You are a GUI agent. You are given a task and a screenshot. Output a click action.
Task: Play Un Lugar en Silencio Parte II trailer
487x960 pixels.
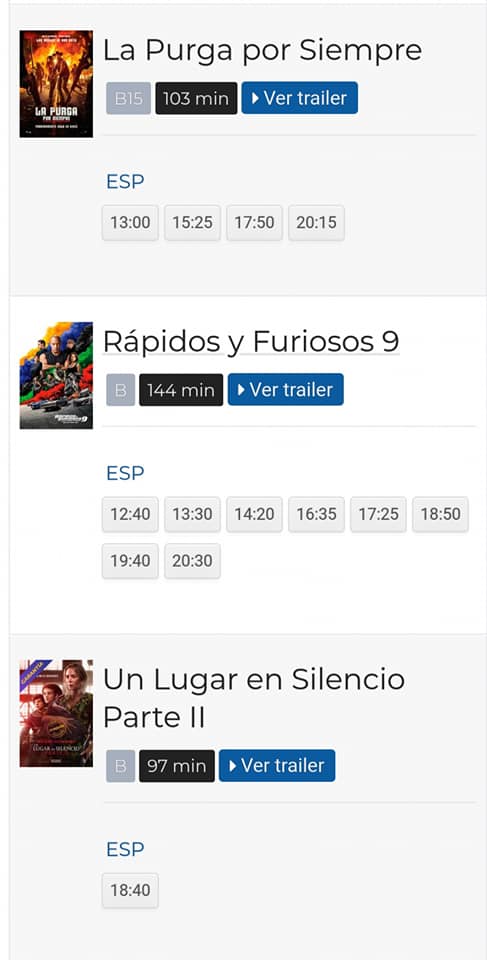277,765
